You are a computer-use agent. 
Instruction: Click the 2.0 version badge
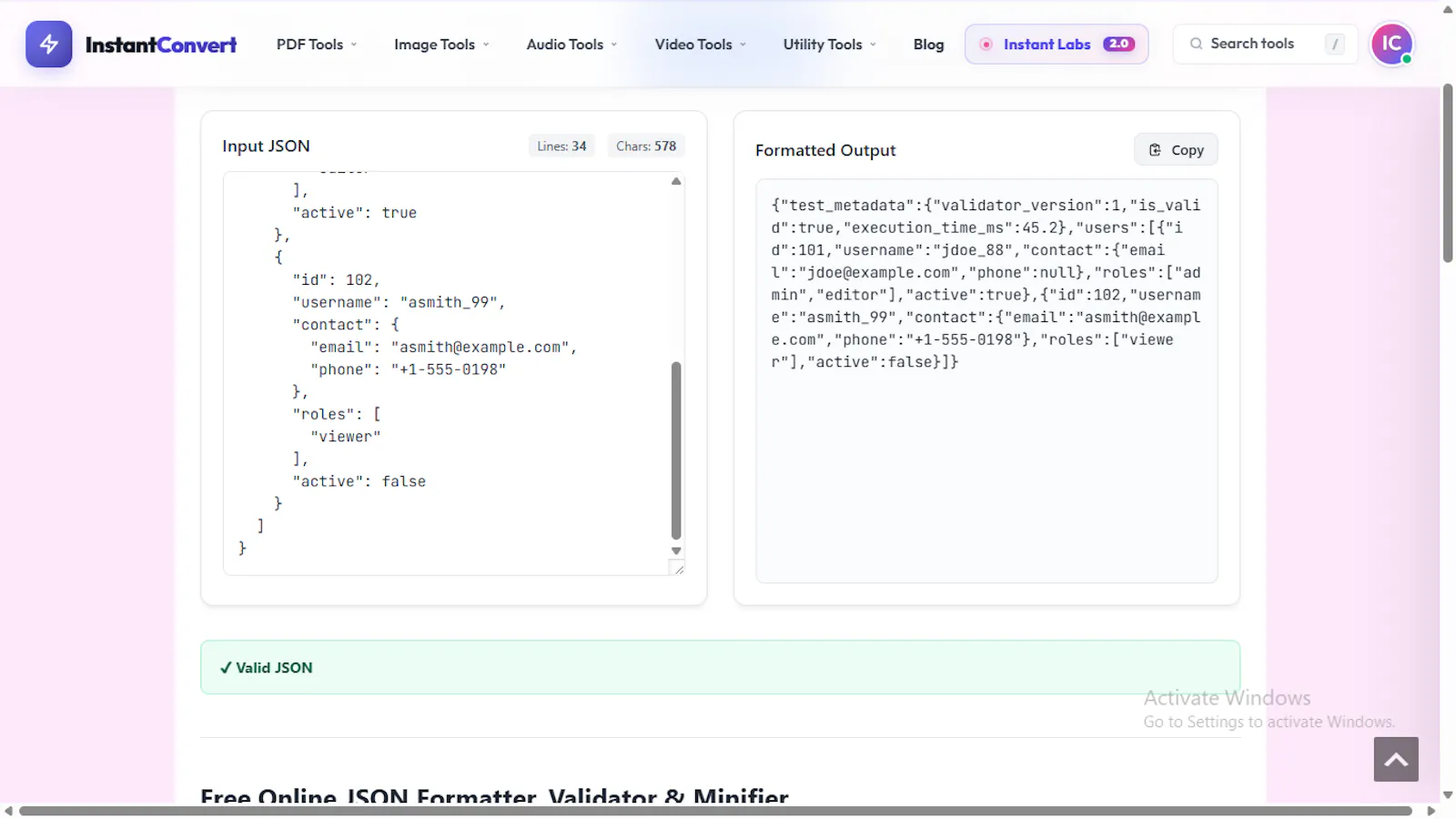[x=1118, y=44]
